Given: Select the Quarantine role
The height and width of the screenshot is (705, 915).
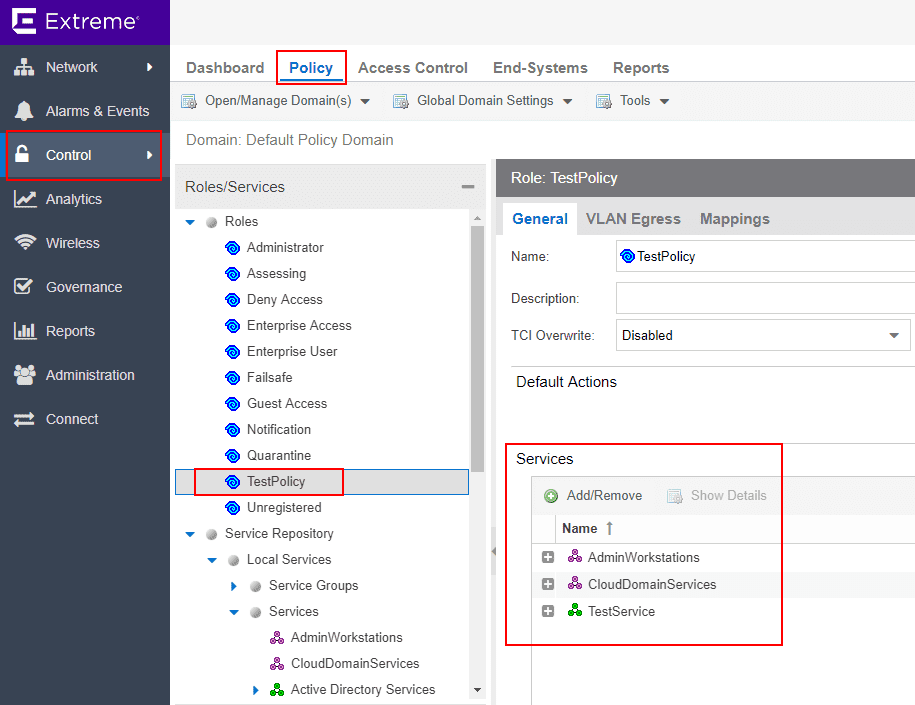Looking at the screenshot, I should (278, 455).
